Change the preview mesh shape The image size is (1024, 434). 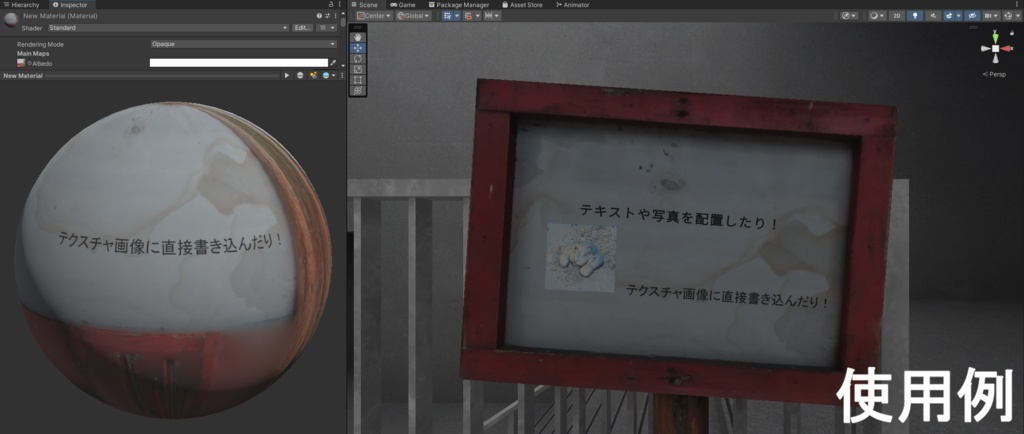(x=300, y=76)
